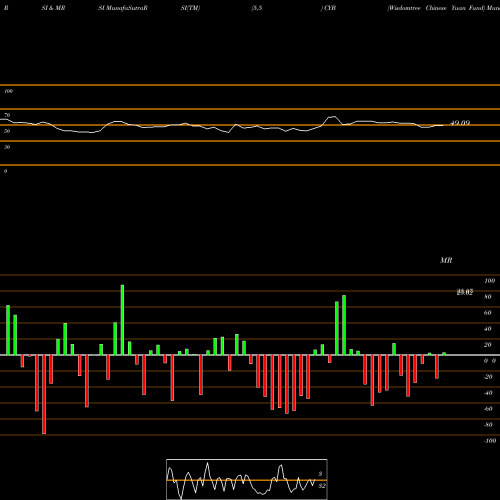Click the 'CYB' ticker symbol text

click(x=330, y=8)
